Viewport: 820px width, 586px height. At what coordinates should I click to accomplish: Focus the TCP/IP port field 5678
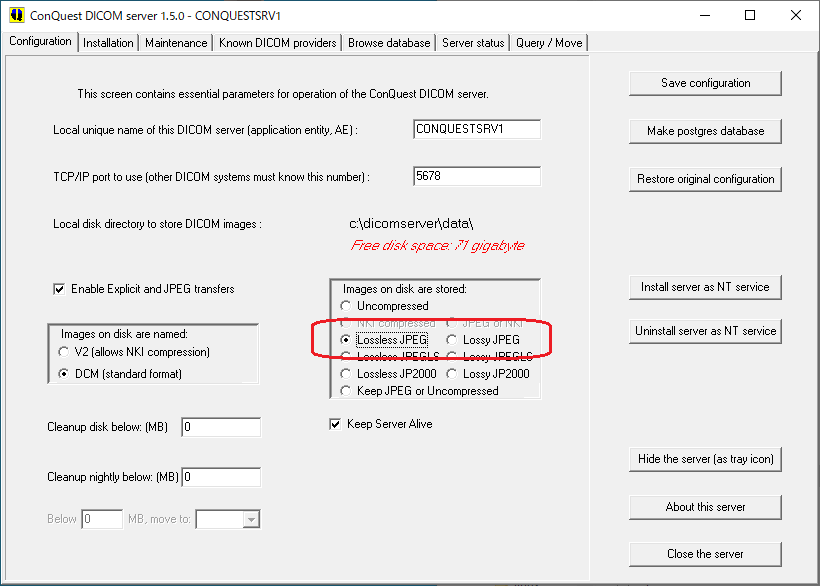pos(477,176)
